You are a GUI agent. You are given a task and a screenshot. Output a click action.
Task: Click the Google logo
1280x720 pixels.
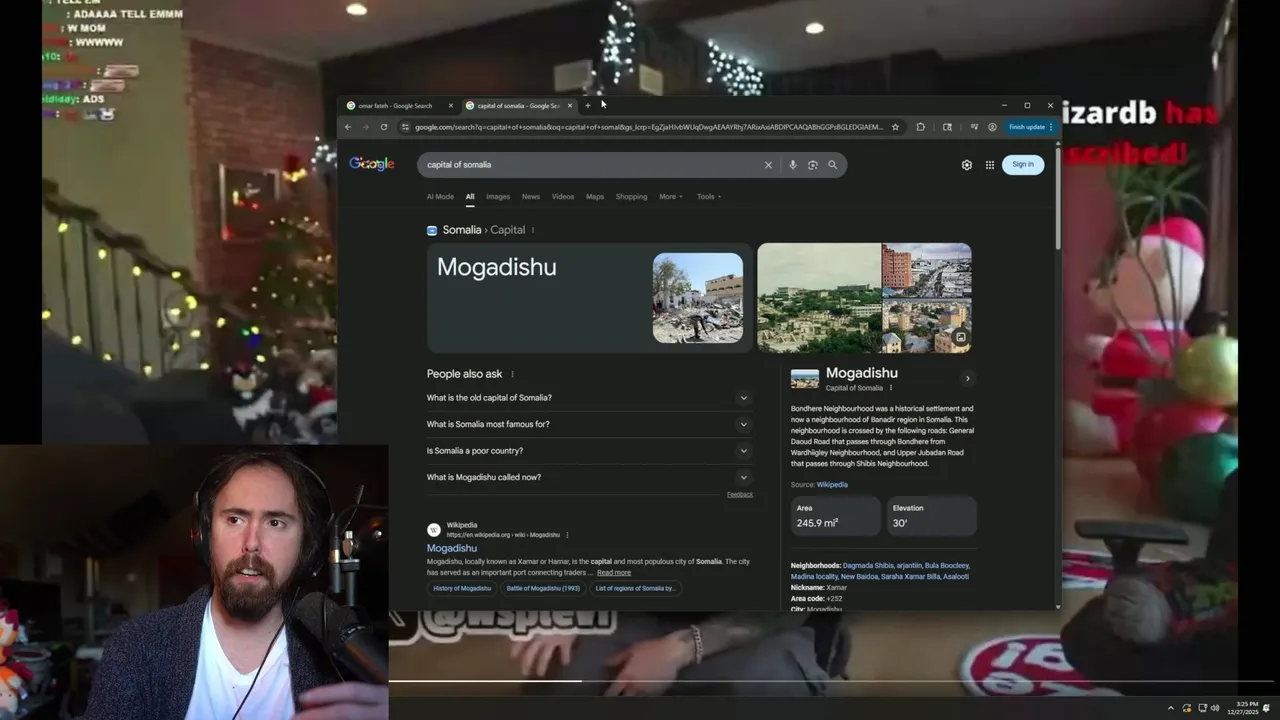point(372,164)
